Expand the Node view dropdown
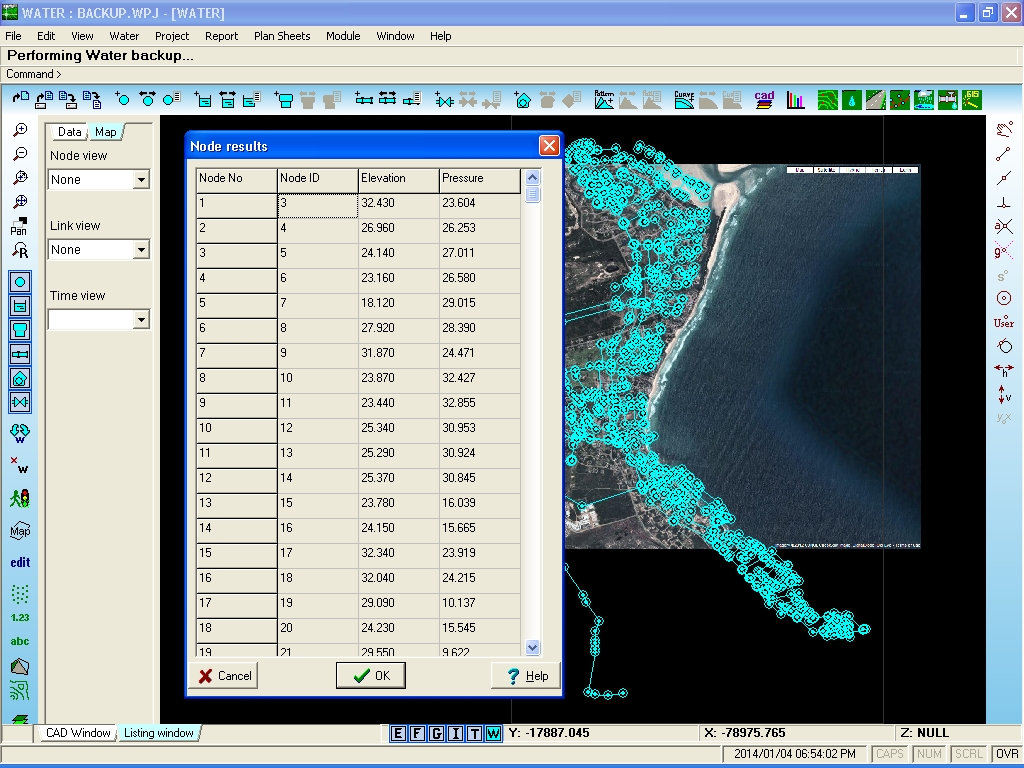 point(141,180)
